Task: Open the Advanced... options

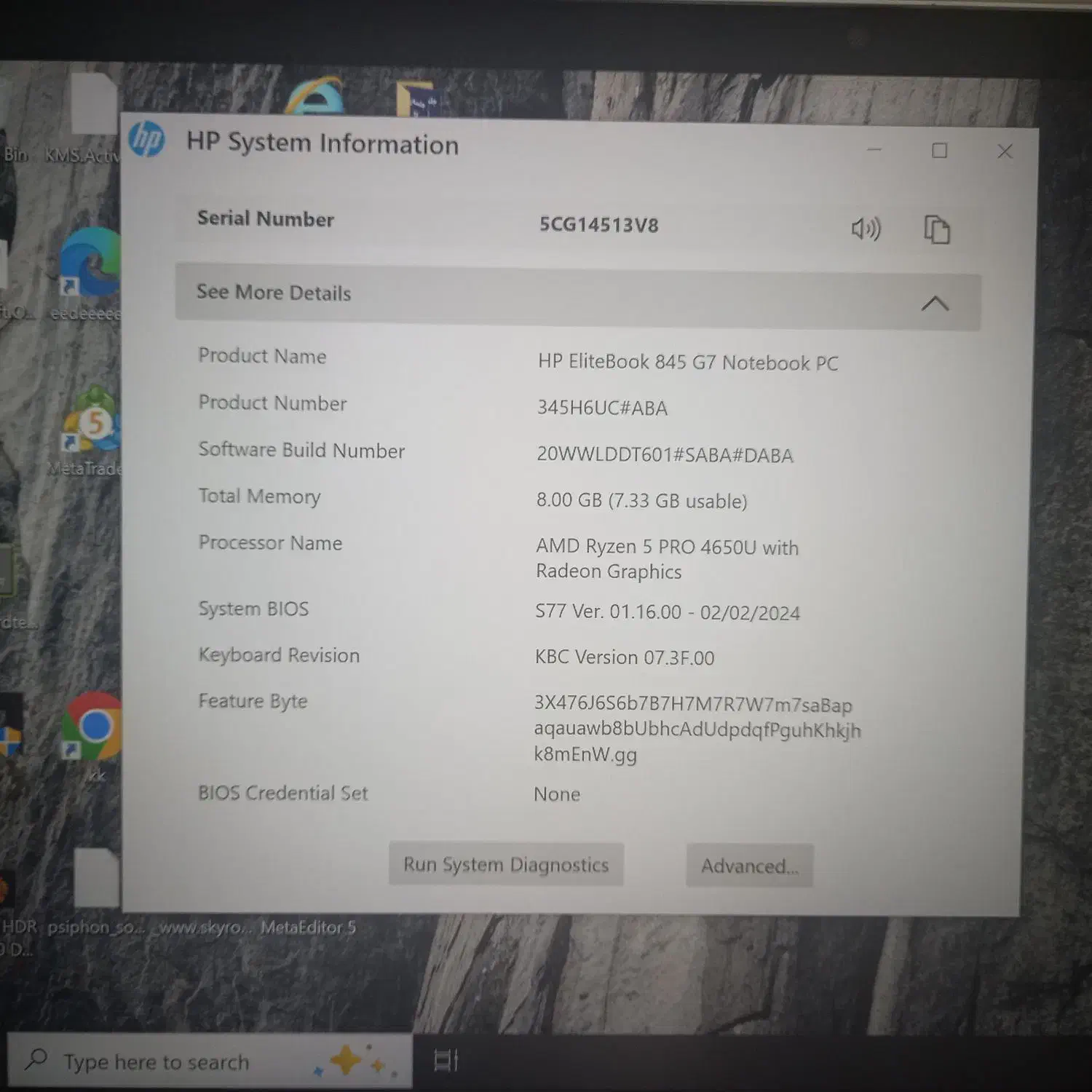Action: 749,866
